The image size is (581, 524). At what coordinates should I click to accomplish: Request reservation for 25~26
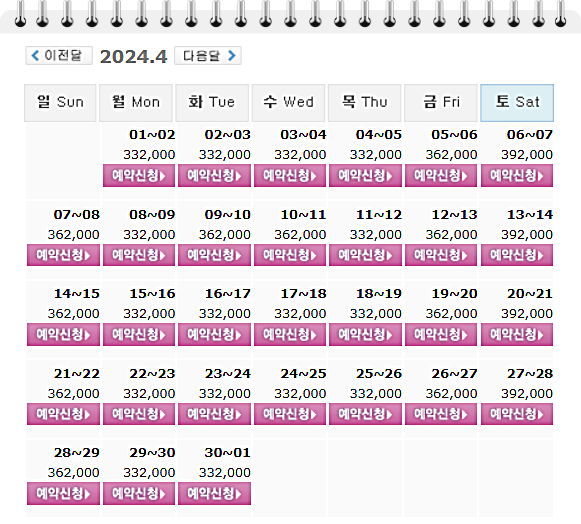[365, 414]
